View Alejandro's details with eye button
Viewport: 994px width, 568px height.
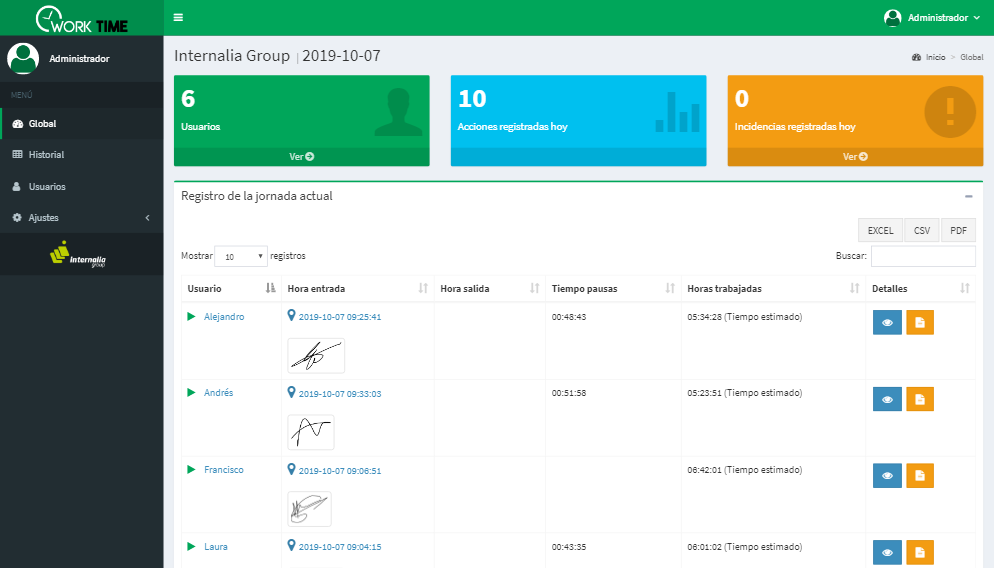click(x=886, y=322)
